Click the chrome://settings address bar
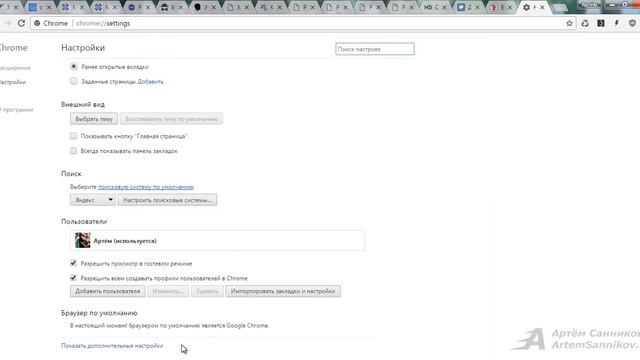Viewport: 640px width, 360px height. [x=302, y=23]
